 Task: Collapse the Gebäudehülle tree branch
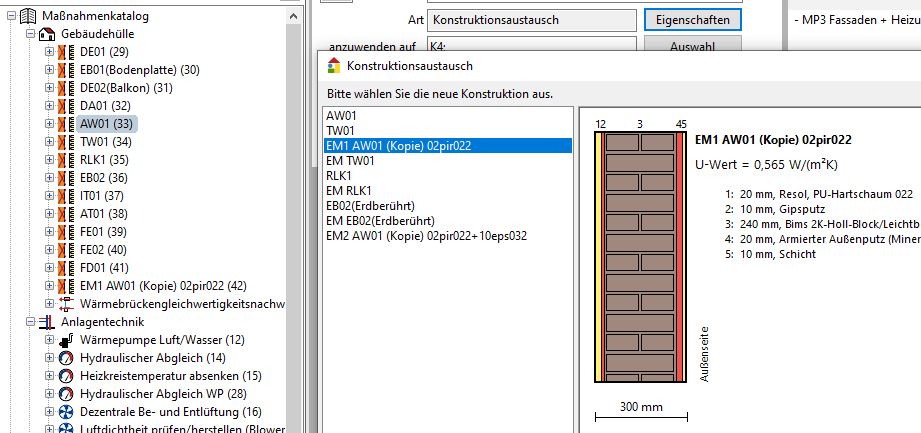coord(30,34)
